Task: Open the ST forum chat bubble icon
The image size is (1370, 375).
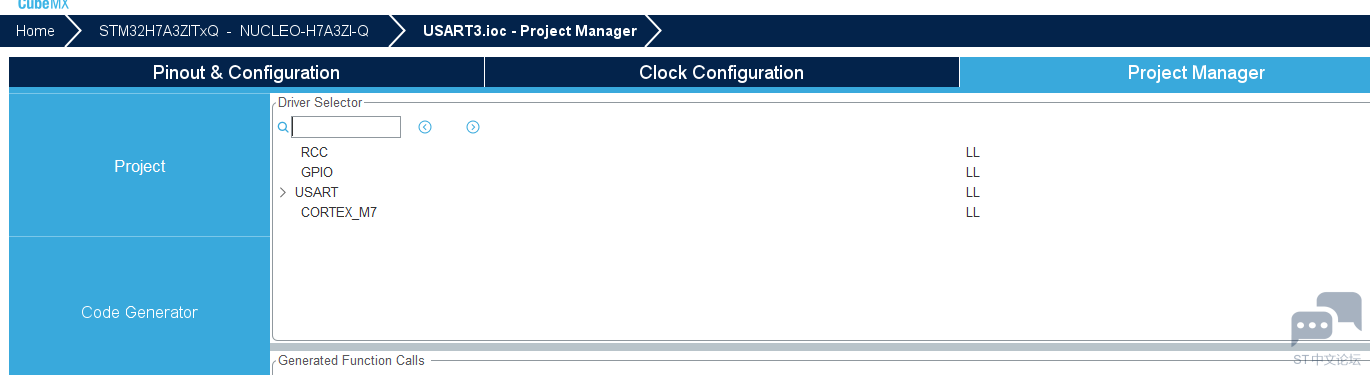Action: 1326,320
